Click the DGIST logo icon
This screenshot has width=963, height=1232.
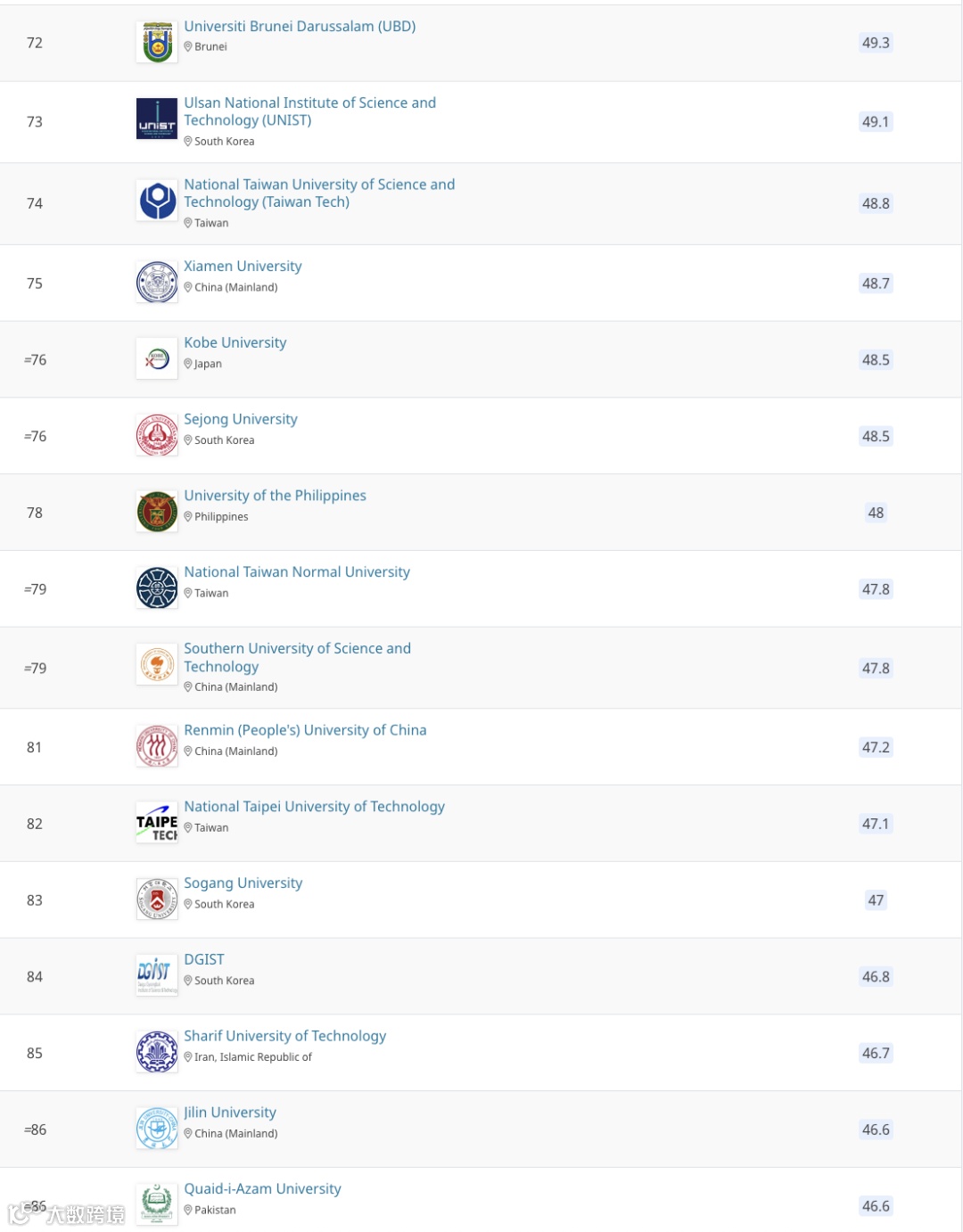click(157, 975)
